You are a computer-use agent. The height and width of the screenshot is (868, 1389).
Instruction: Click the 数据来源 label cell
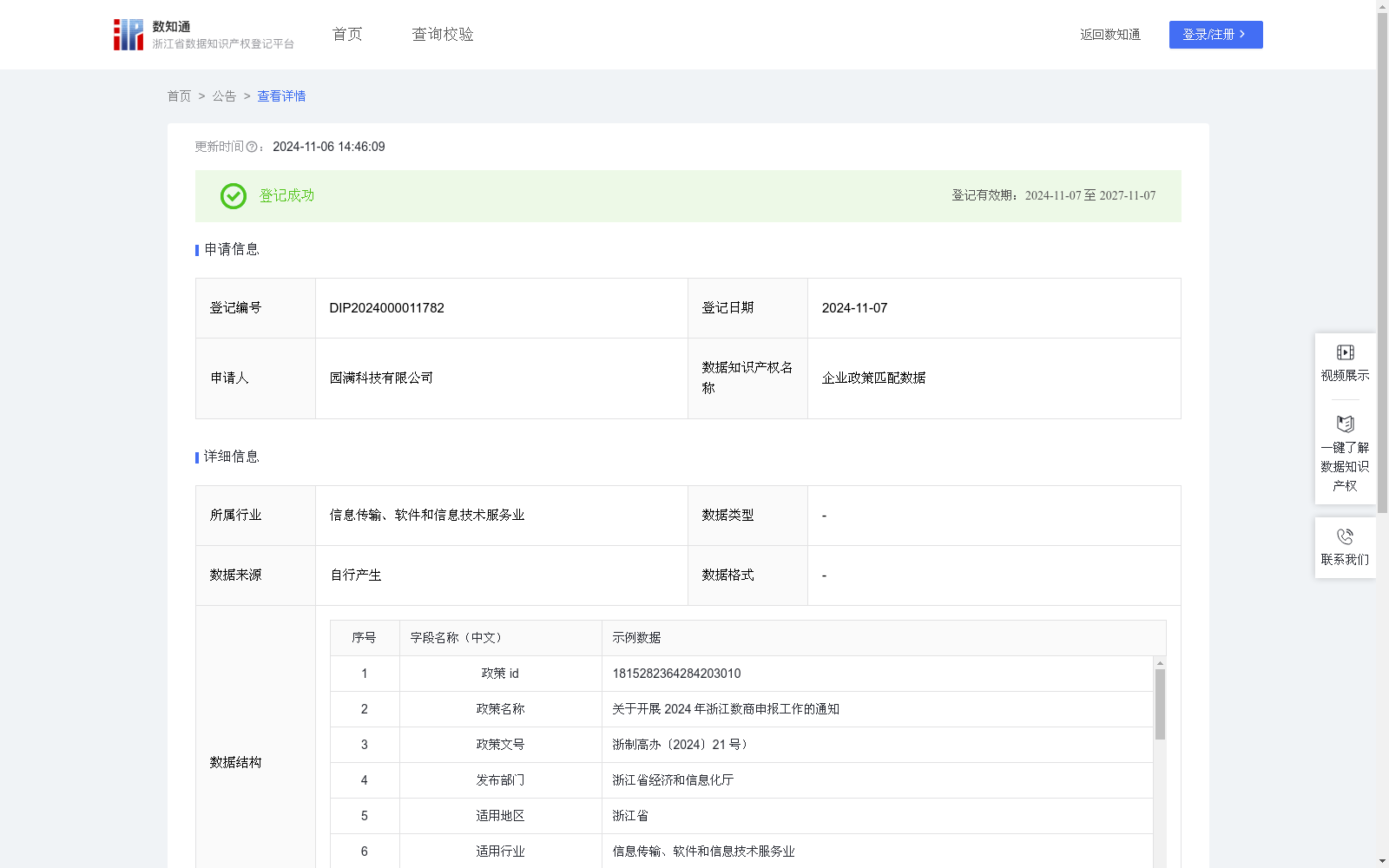(255, 575)
